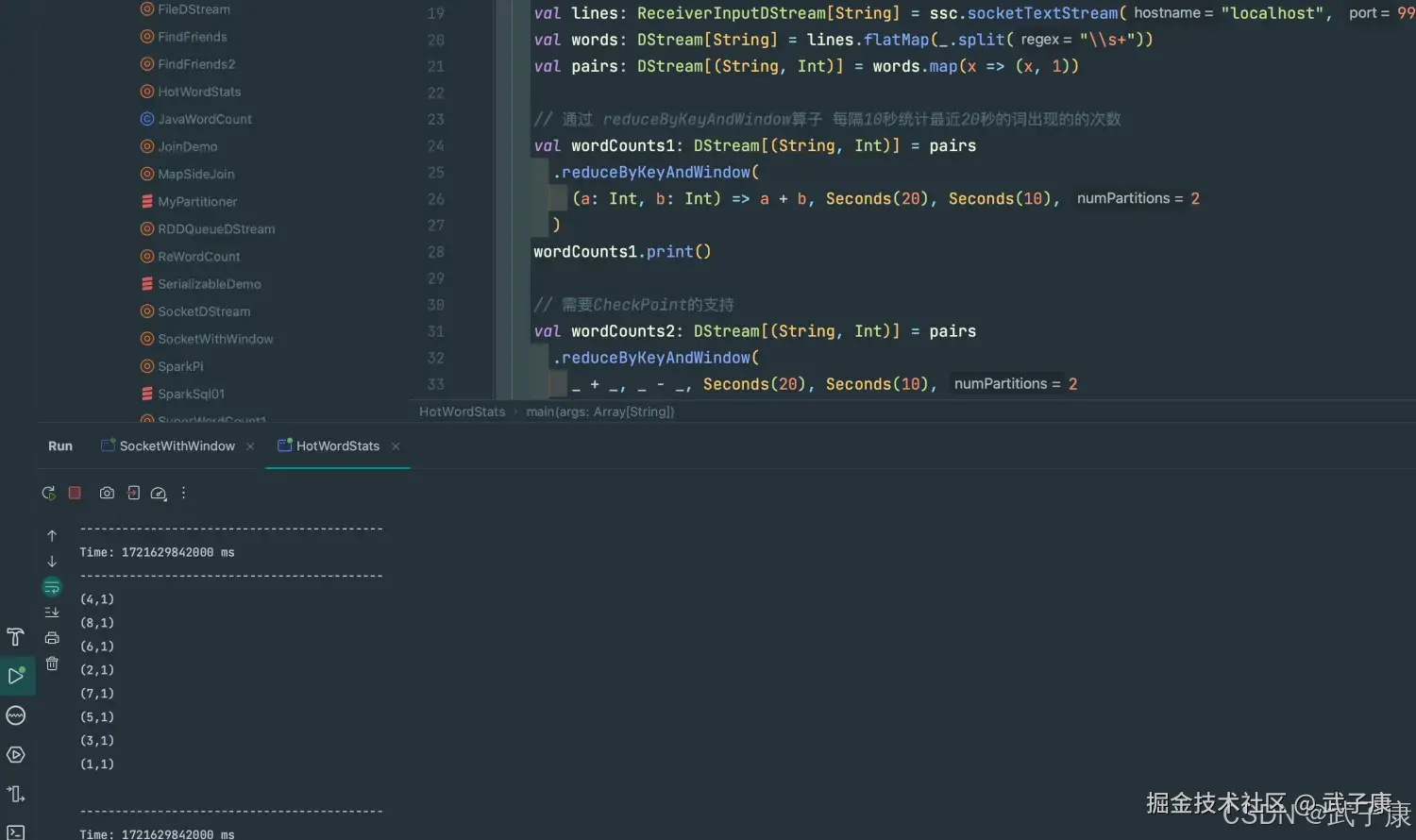Click the MyPartitioner red file icon
Image resolution: width=1416 pixels, height=840 pixels.
click(x=147, y=201)
